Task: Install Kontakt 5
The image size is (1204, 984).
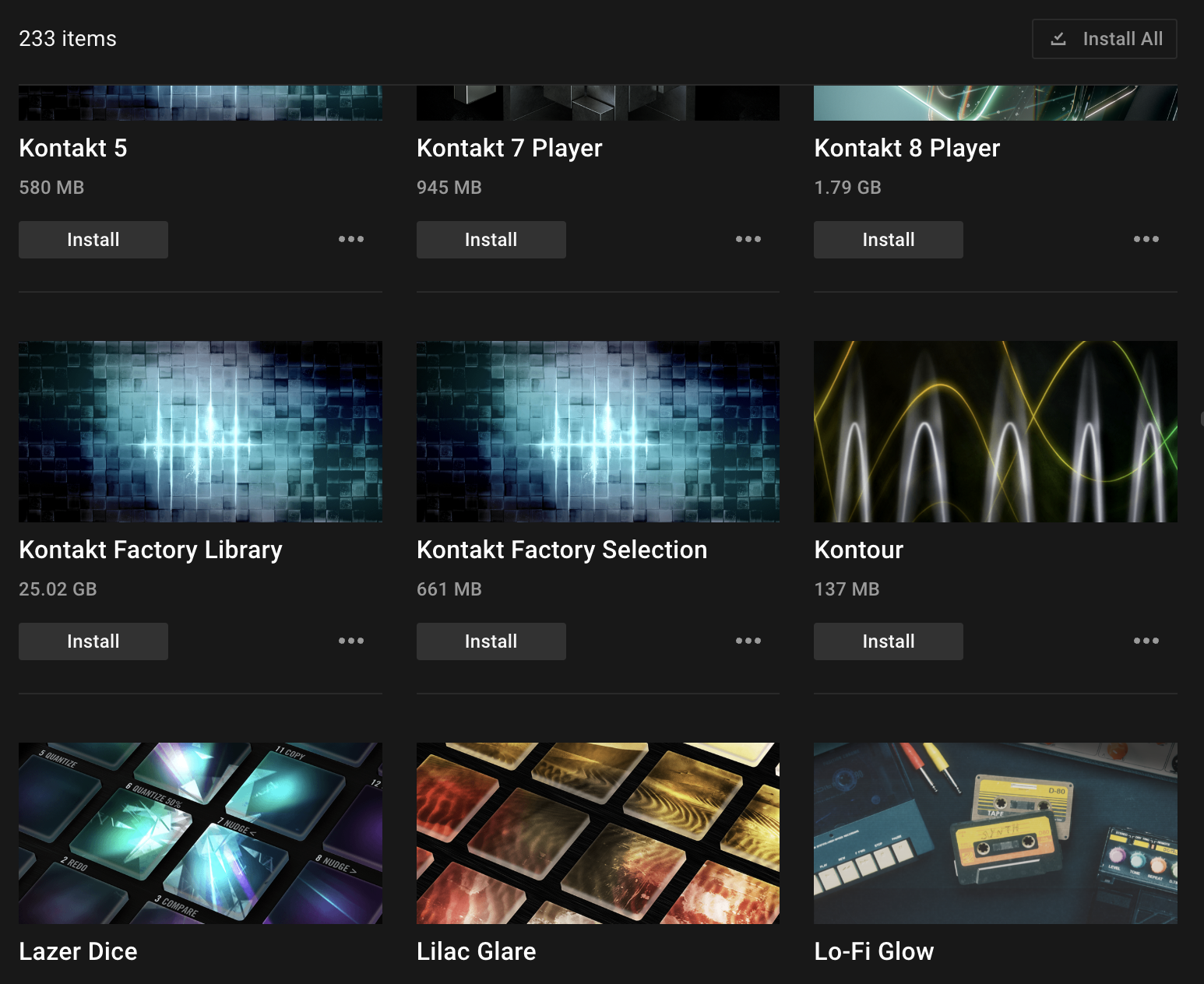Action: [93, 240]
